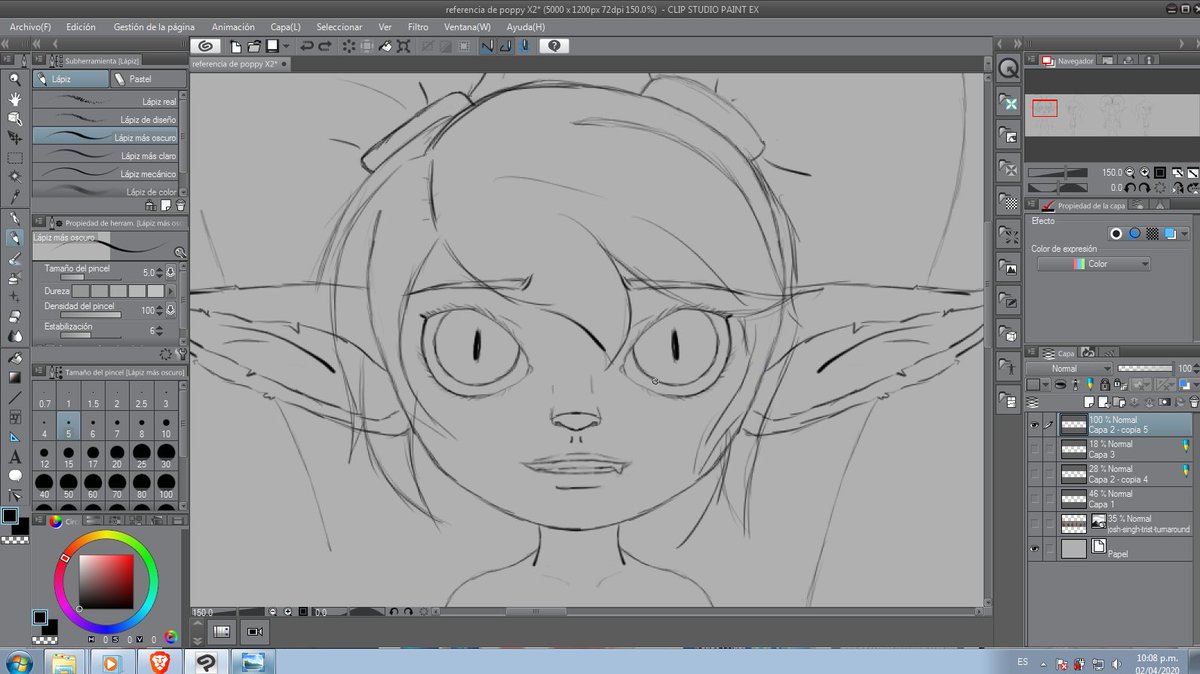Select the Eyedropper tool
This screenshot has height=674, width=1200.
click(x=15, y=195)
